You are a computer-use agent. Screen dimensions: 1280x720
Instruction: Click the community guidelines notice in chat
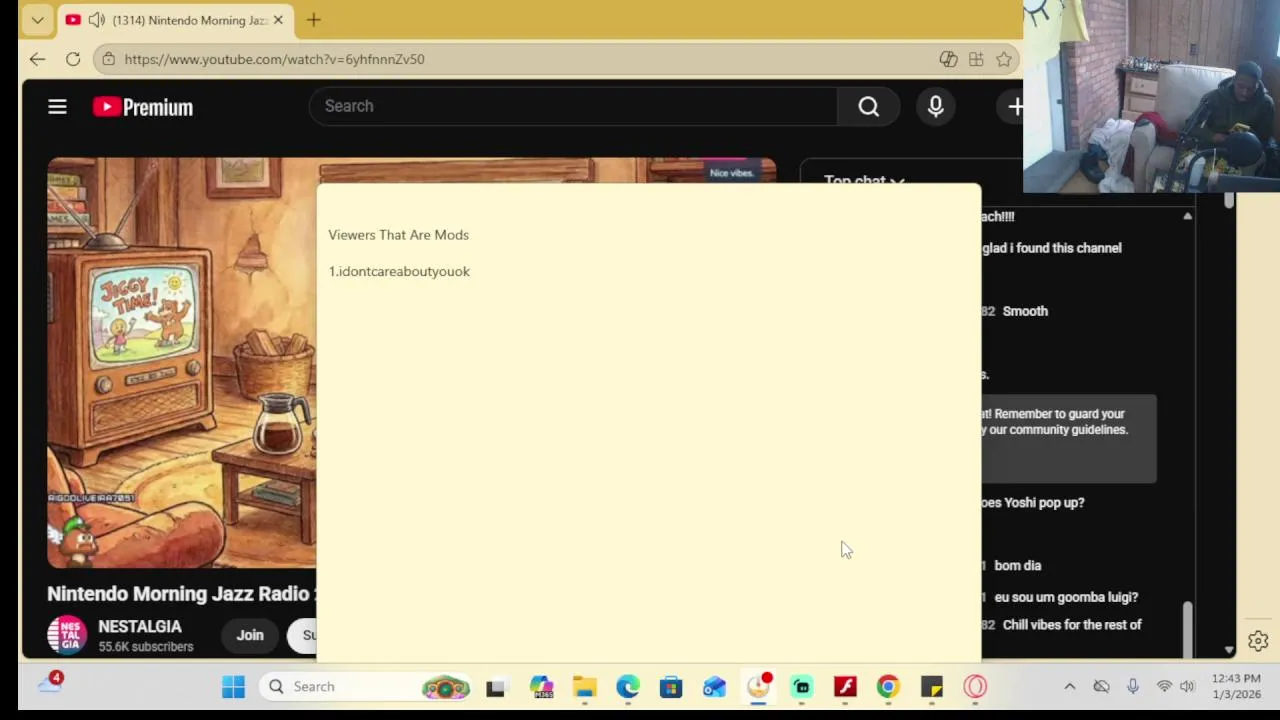(1069, 438)
